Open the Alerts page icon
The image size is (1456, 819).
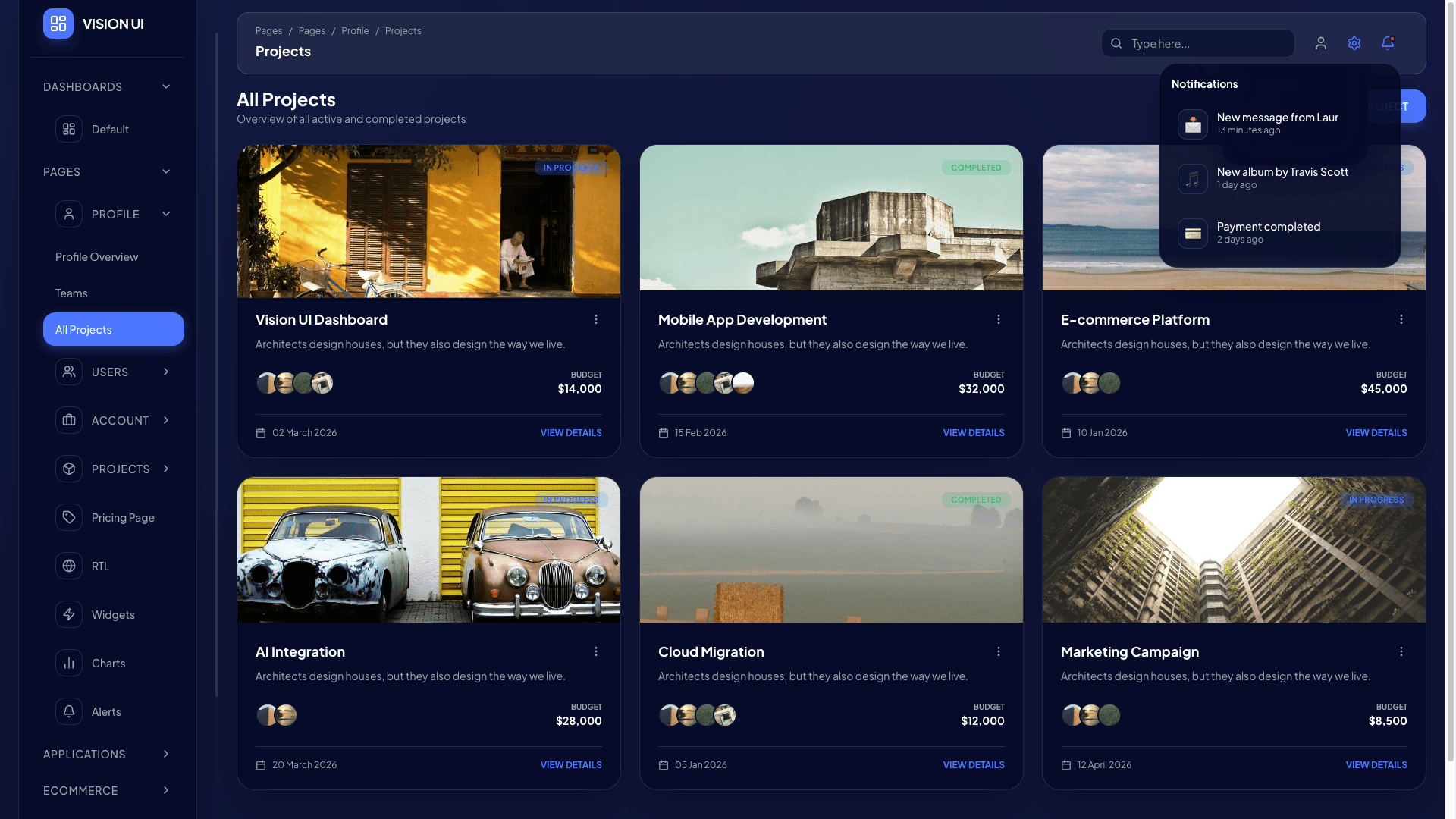click(69, 711)
